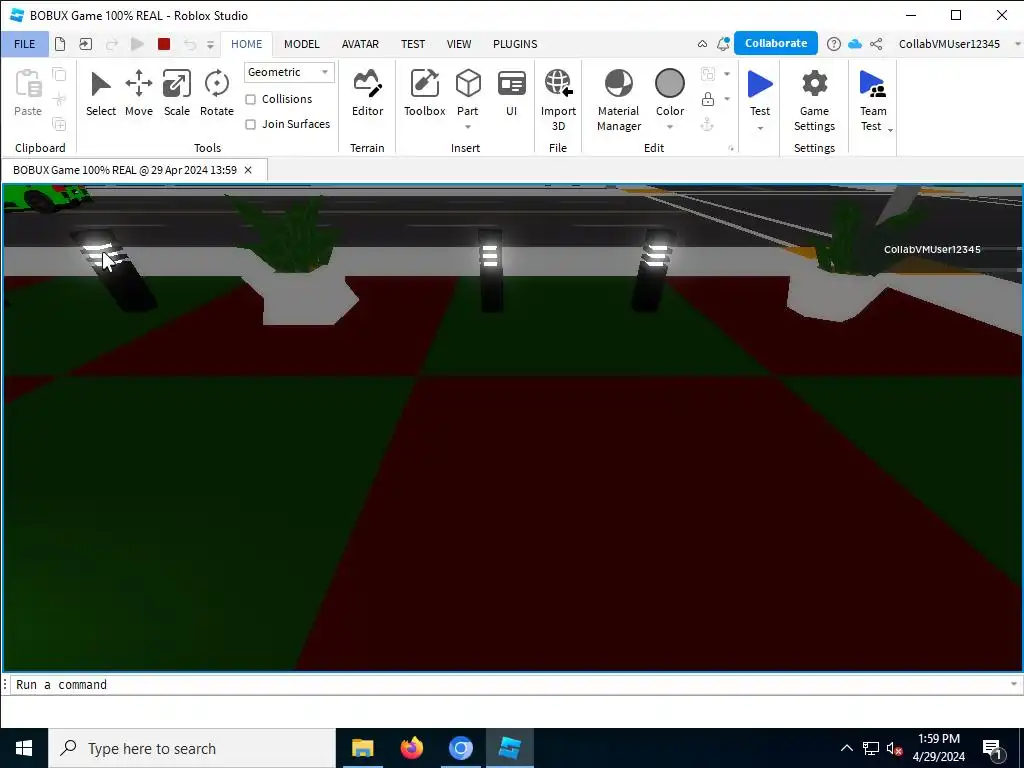Click the red Stop button in quick access bar

pos(164,44)
